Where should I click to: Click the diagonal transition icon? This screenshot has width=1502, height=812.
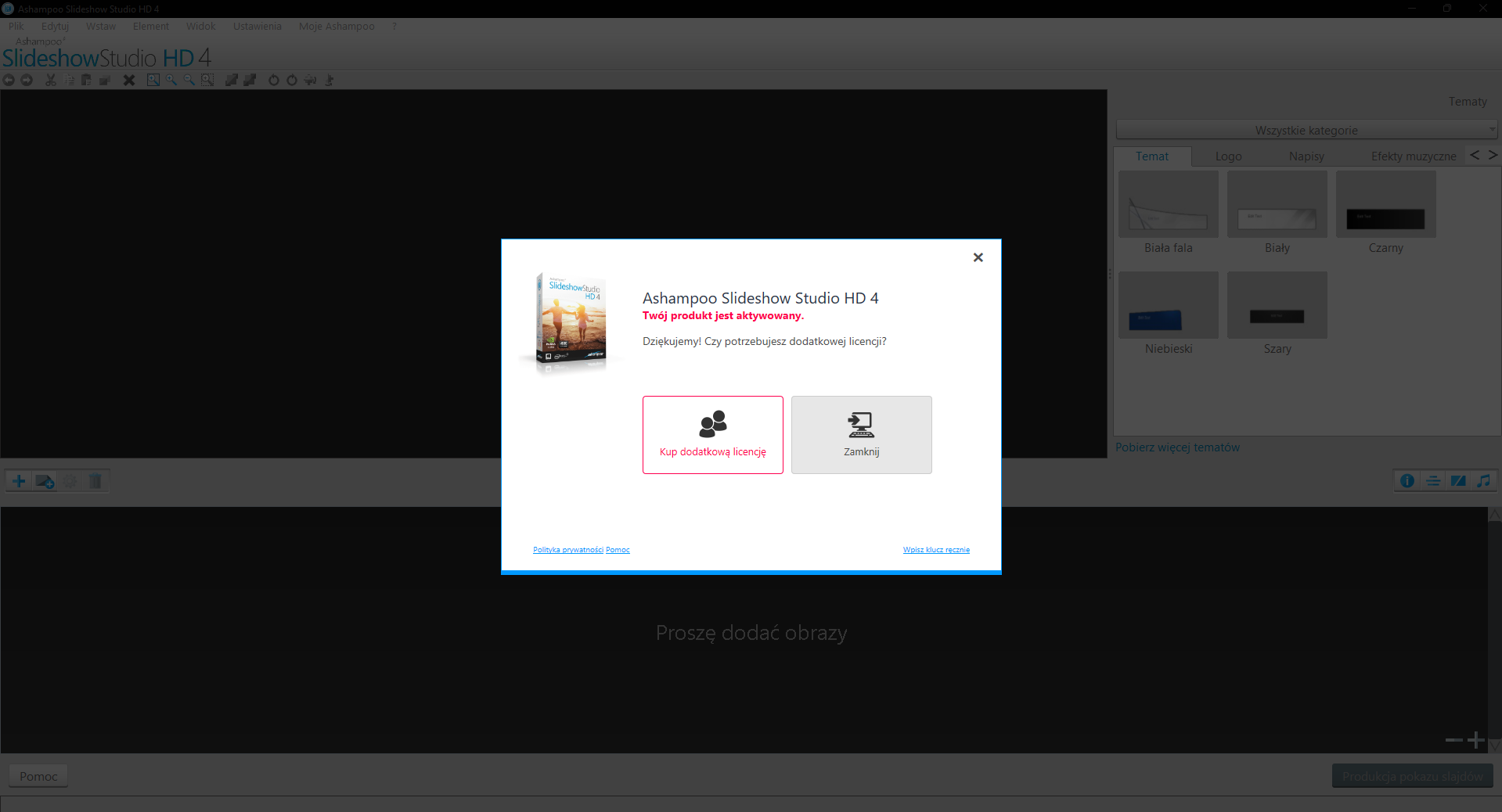pos(1458,481)
